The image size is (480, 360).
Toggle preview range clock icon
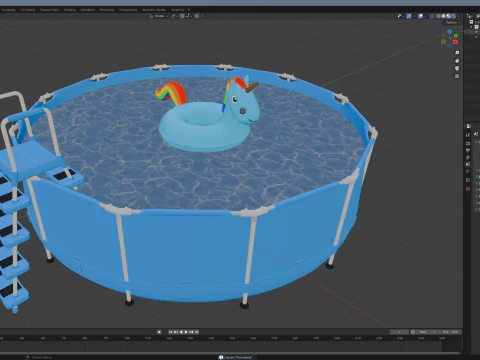pyautogui.click(x=413, y=332)
